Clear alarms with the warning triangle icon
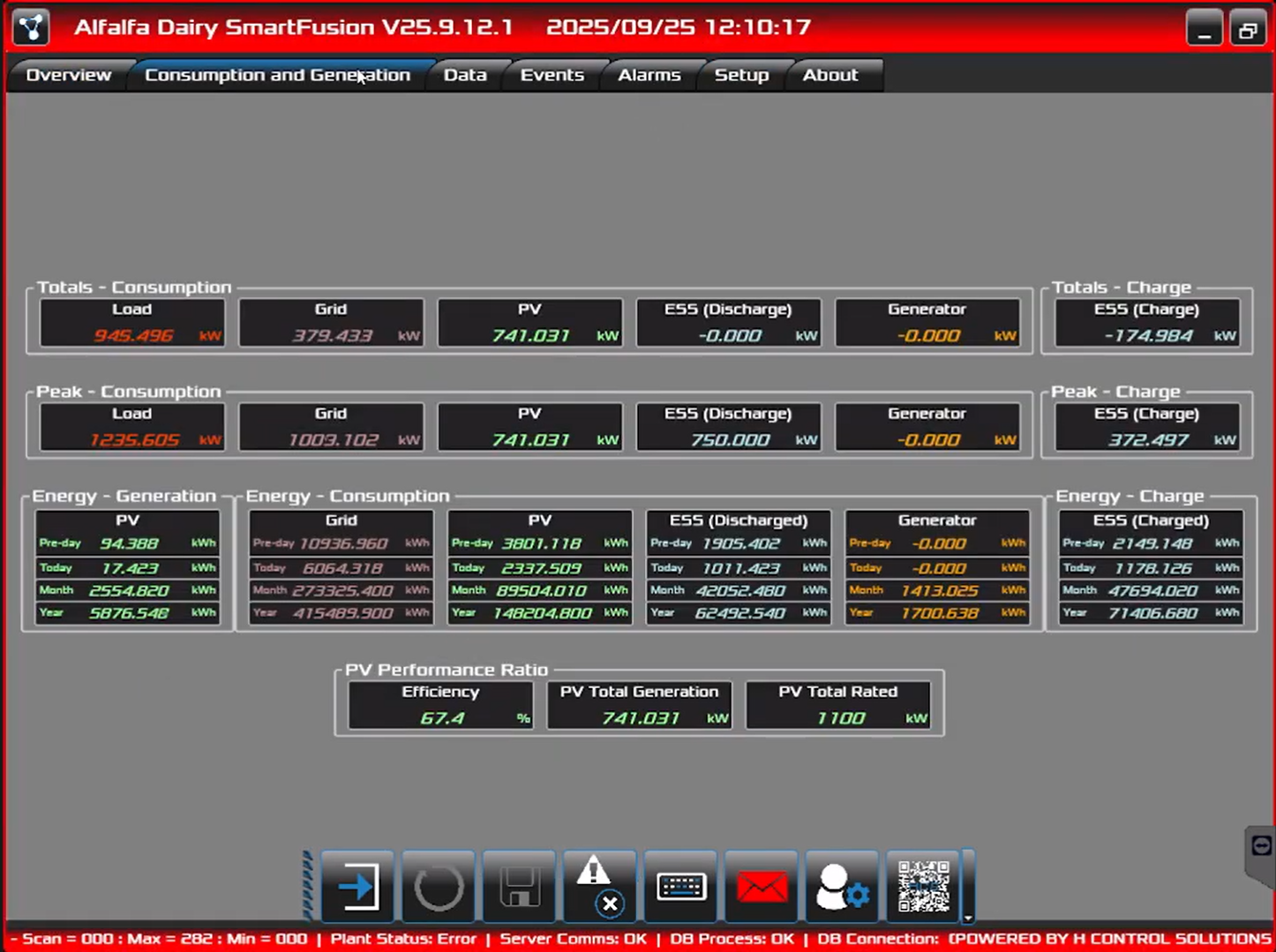This screenshot has width=1276, height=952. (599, 886)
